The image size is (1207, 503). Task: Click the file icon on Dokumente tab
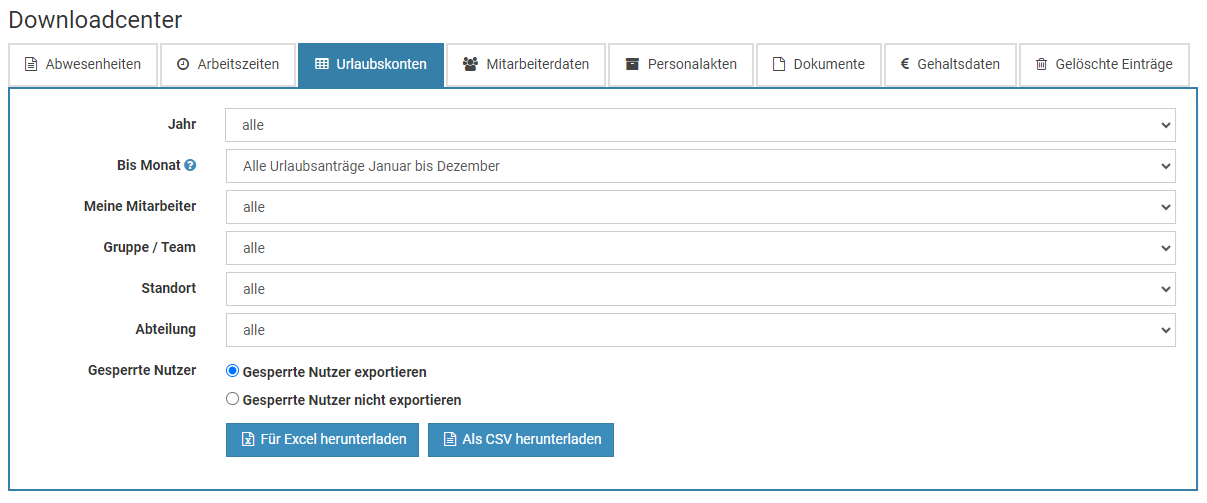click(x=779, y=65)
